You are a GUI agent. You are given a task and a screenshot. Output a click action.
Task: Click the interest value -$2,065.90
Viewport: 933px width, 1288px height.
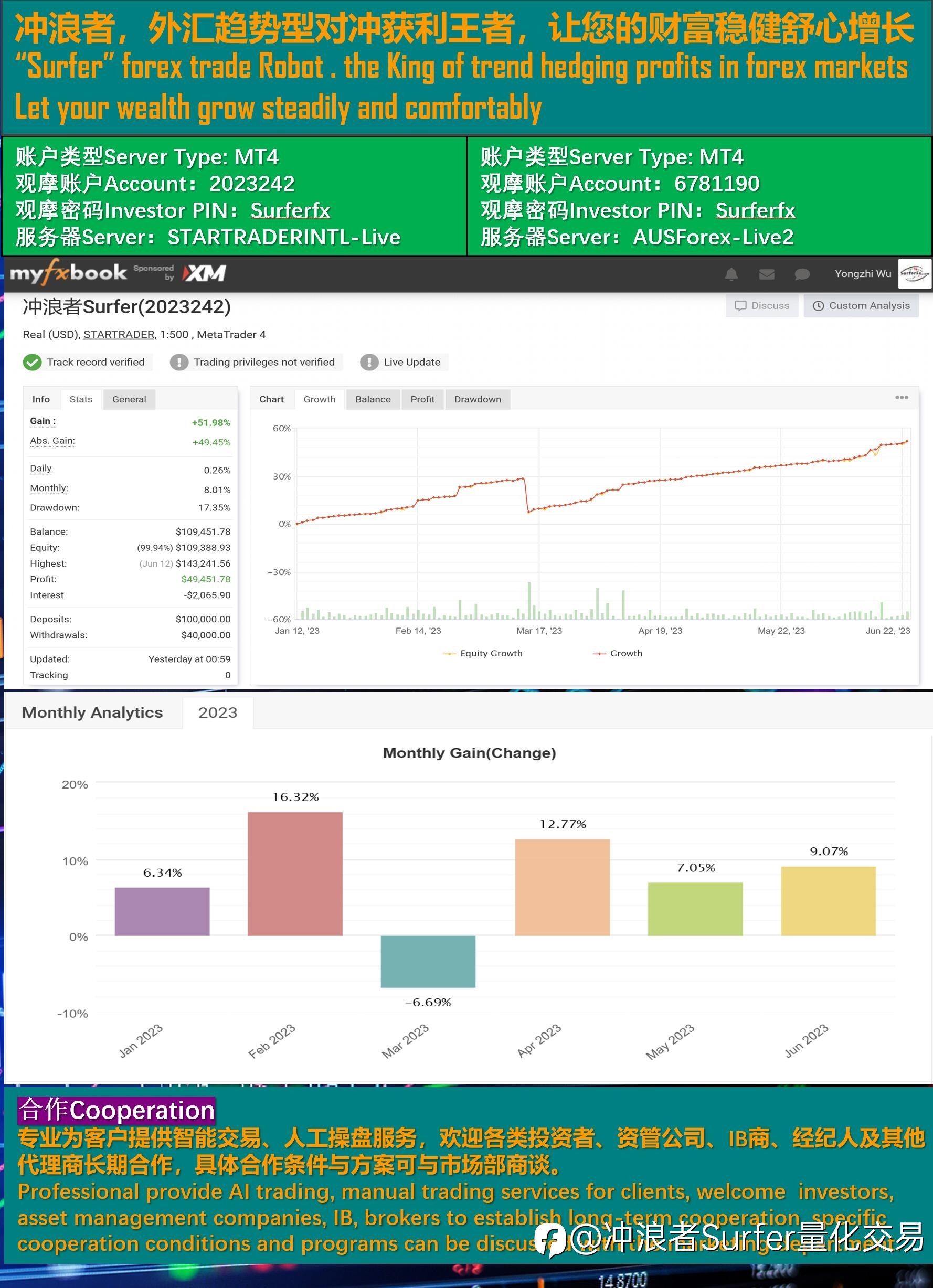[207, 595]
